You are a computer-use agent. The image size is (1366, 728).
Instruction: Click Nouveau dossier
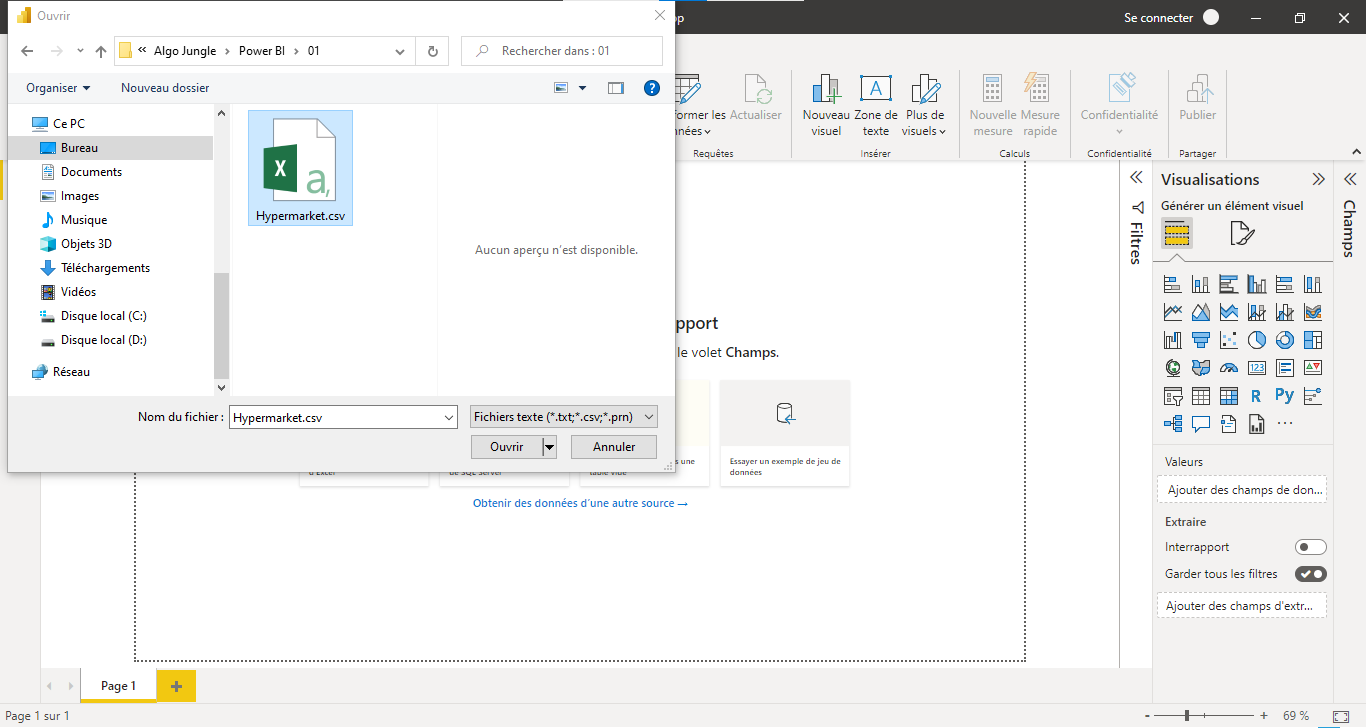(x=165, y=88)
